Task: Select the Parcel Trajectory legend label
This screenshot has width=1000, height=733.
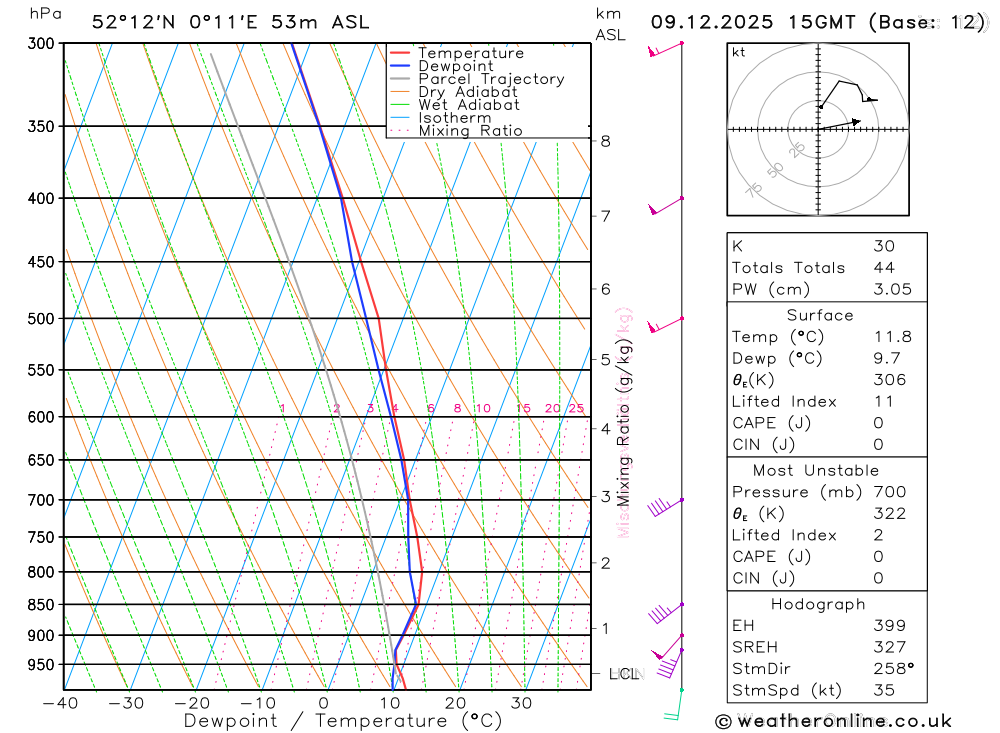Action: tap(491, 78)
